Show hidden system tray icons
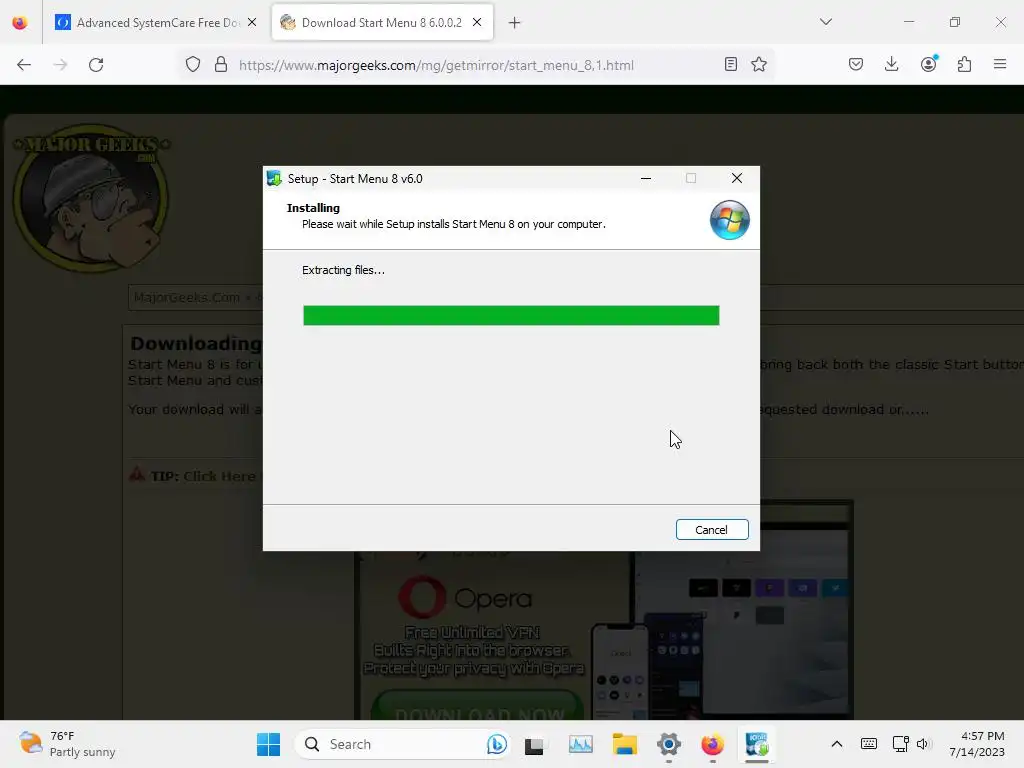 [x=837, y=744]
